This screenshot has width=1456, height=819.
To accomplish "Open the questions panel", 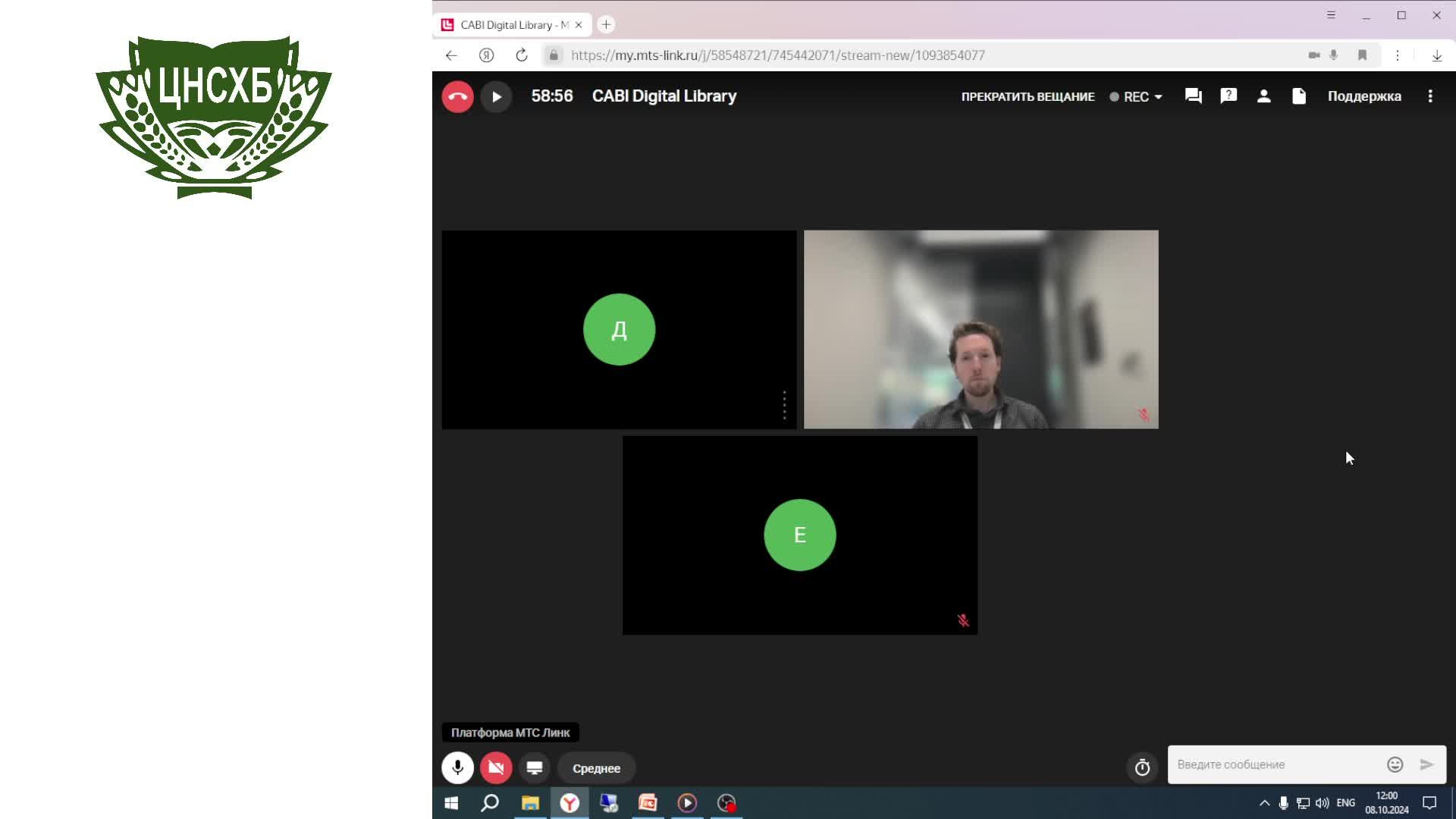I will pos(1228,96).
